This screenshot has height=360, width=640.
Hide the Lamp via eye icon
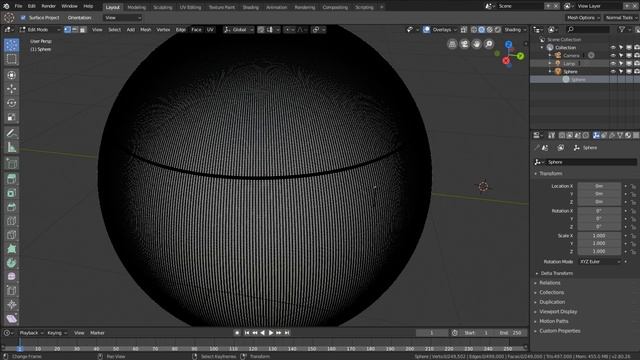click(613, 64)
